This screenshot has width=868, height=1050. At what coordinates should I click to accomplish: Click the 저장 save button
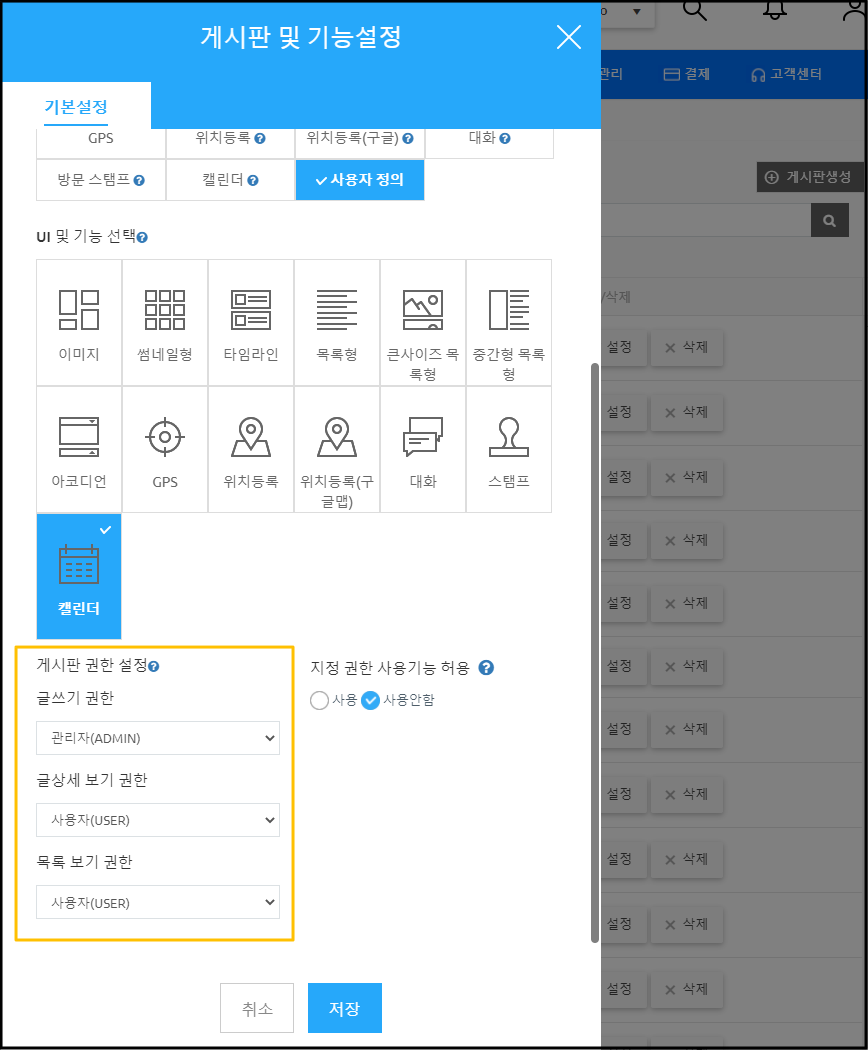(344, 1008)
